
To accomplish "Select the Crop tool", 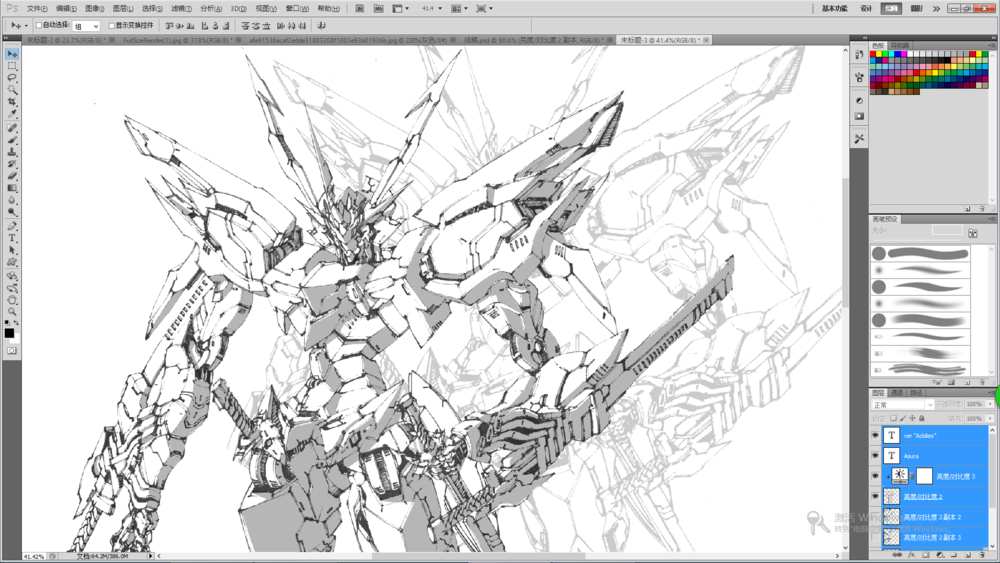I will tap(12, 103).
